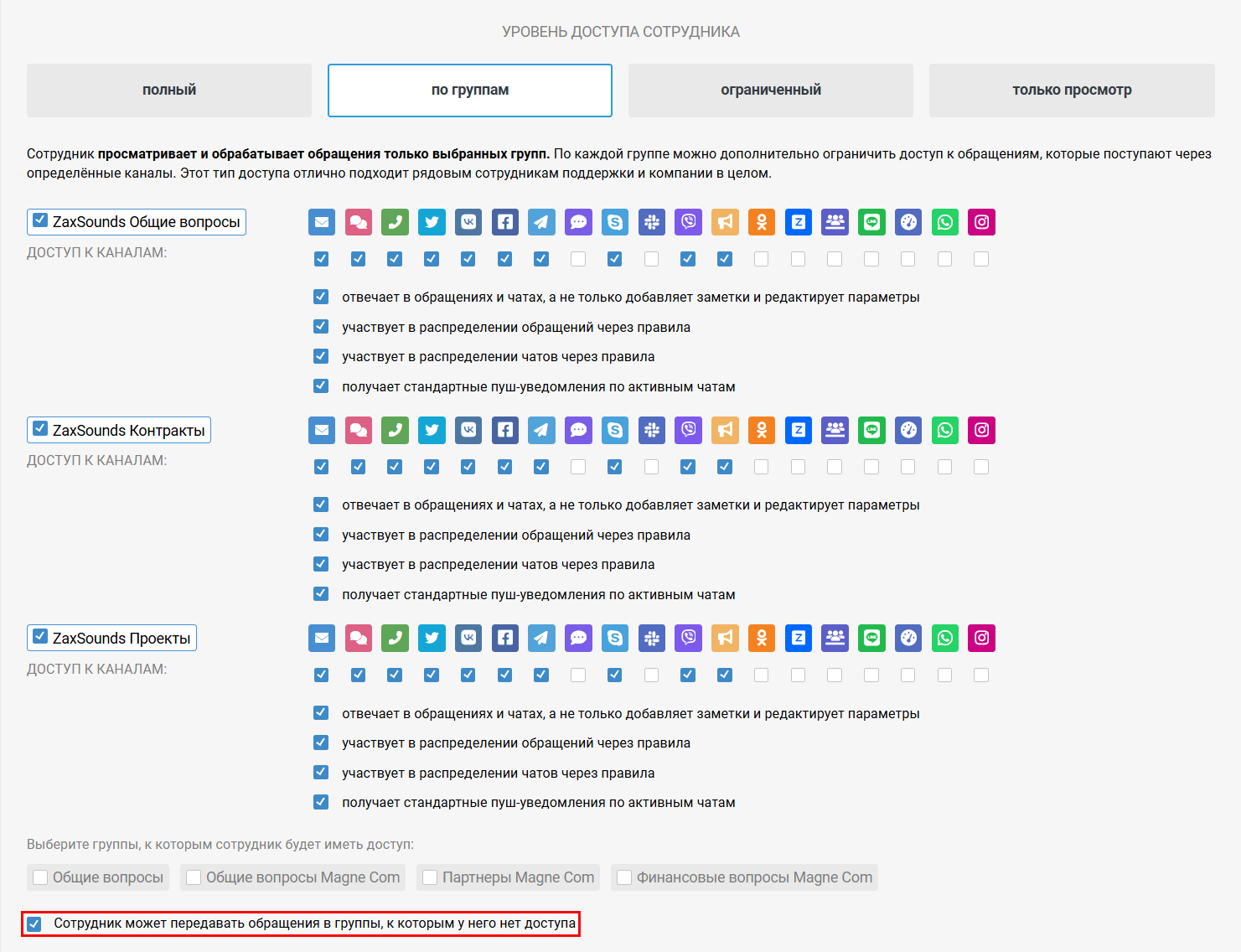Click the Odnoklassniki icon in ZaxSounds Контракты row
This screenshot has height=952, width=1241.
(x=762, y=430)
